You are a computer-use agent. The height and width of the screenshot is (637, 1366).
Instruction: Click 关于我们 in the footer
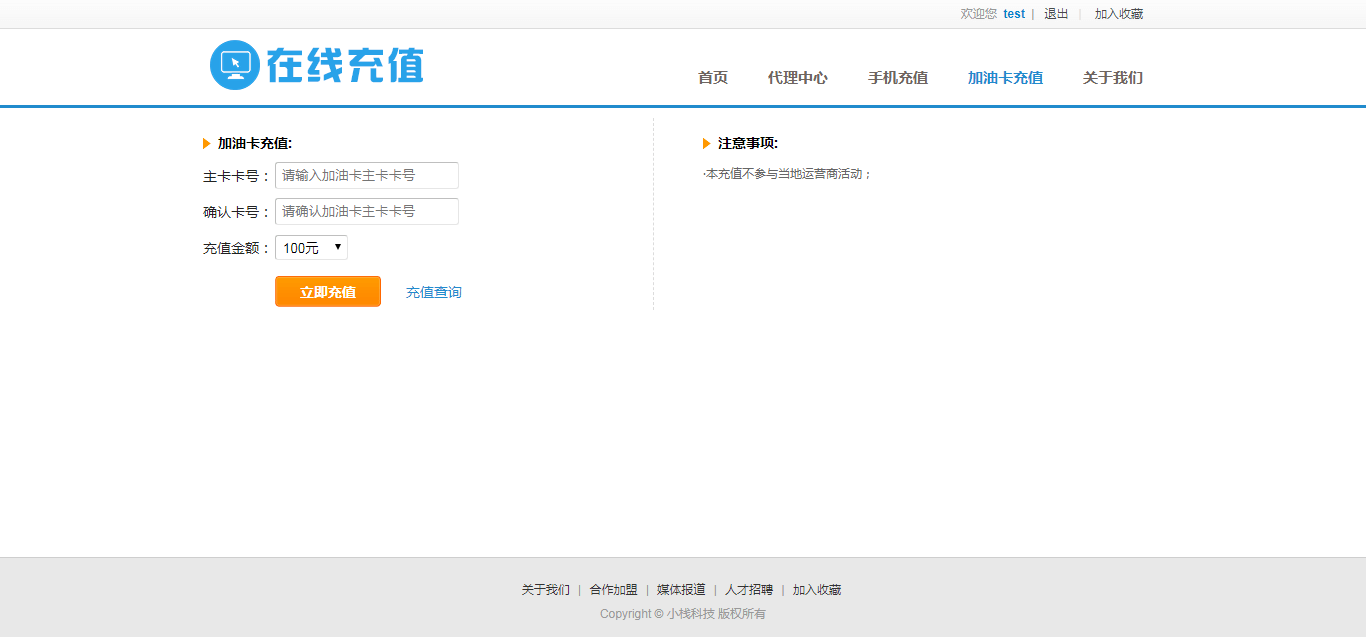[545, 590]
